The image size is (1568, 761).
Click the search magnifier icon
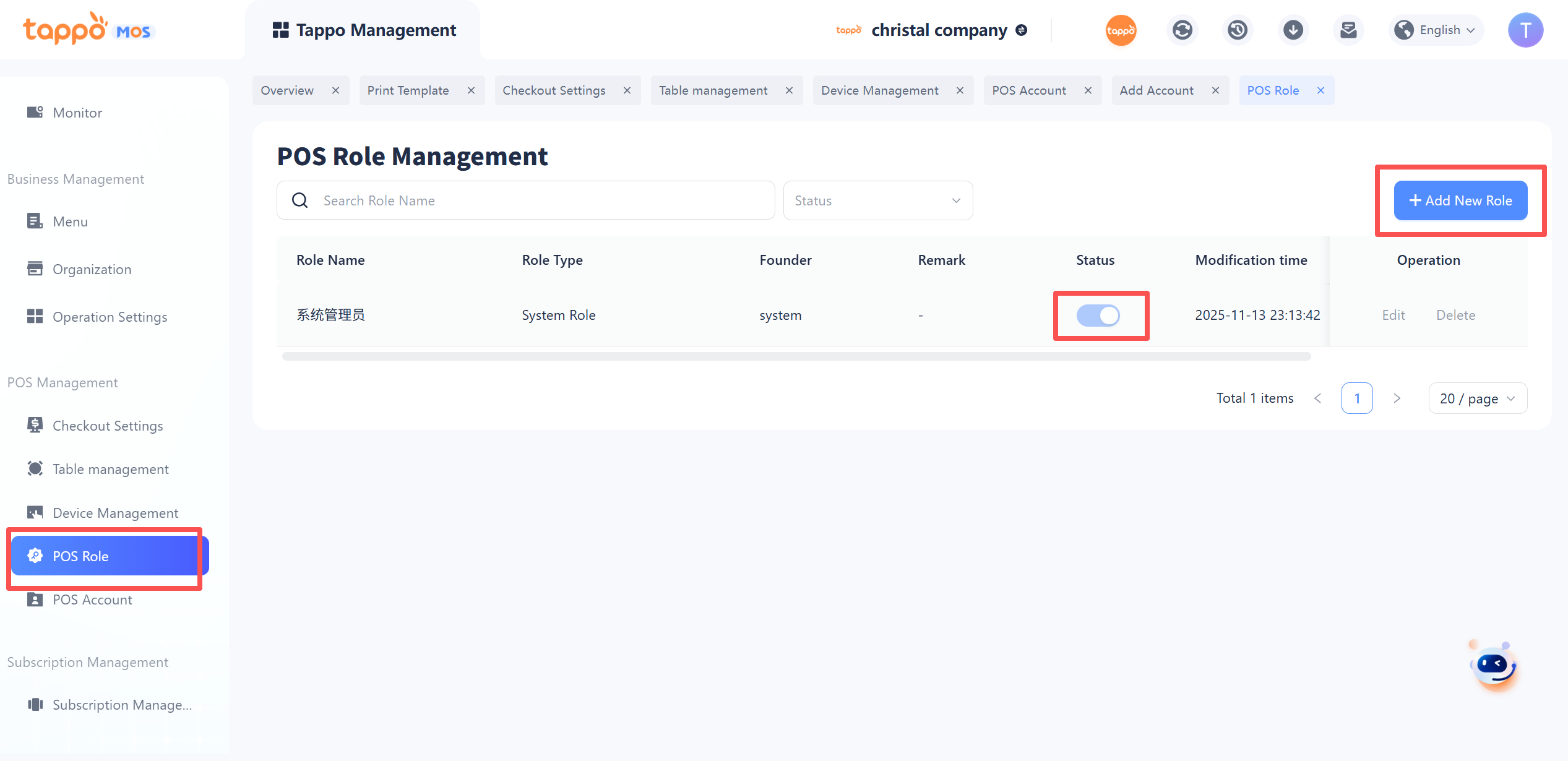pyautogui.click(x=300, y=200)
